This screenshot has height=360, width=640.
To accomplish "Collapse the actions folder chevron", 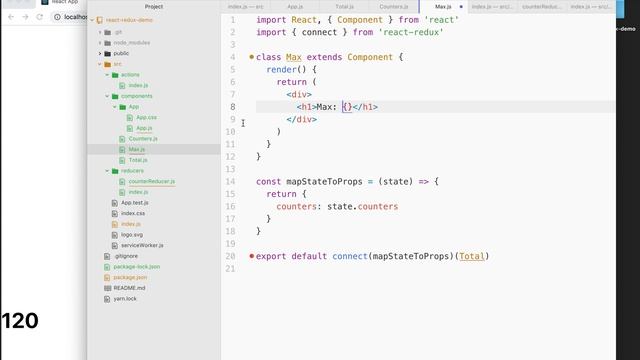I will pos(107,75).
